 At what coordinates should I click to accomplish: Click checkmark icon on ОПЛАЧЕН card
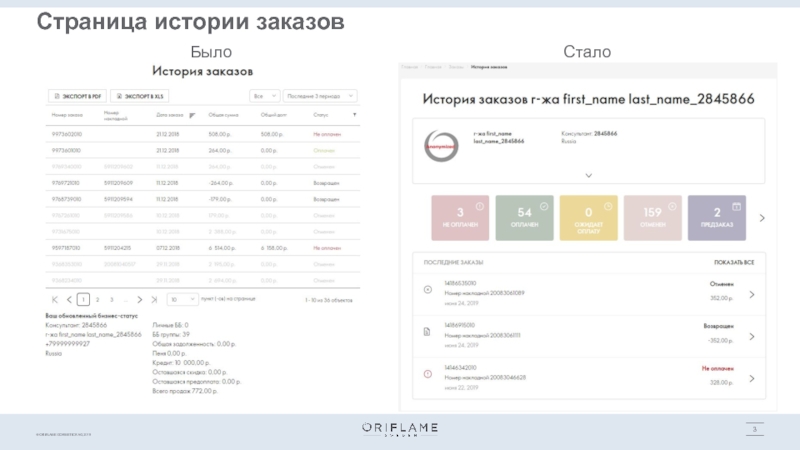pyautogui.click(x=544, y=206)
